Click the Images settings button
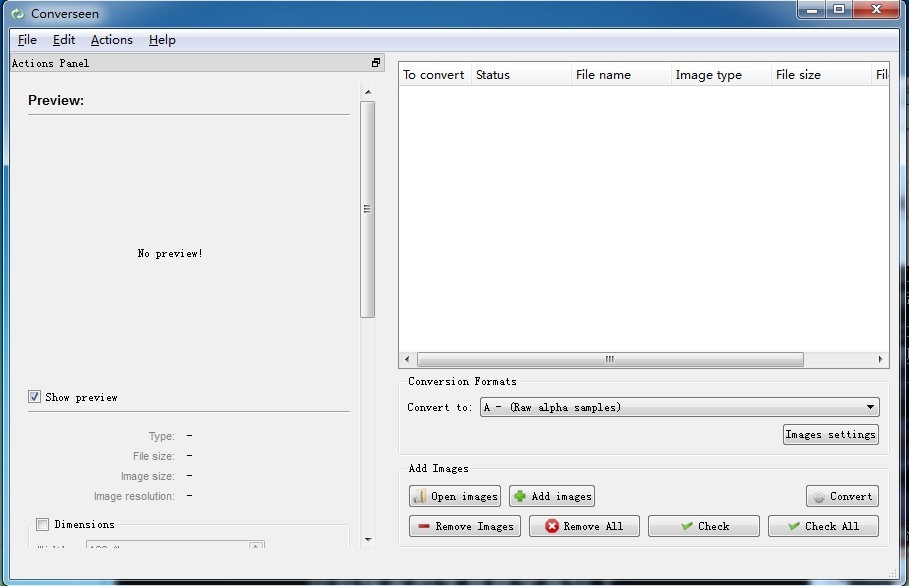 [830, 434]
